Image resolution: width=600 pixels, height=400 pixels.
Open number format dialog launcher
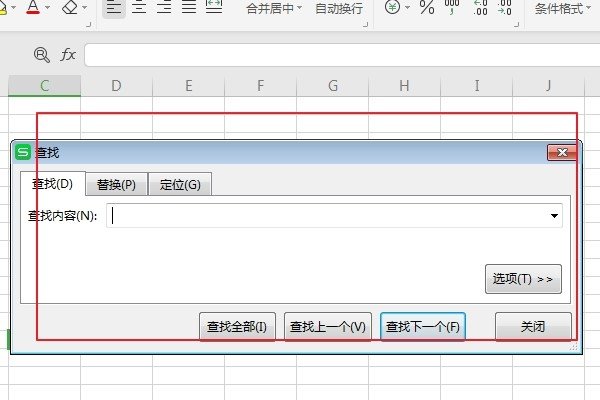[516, 24]
